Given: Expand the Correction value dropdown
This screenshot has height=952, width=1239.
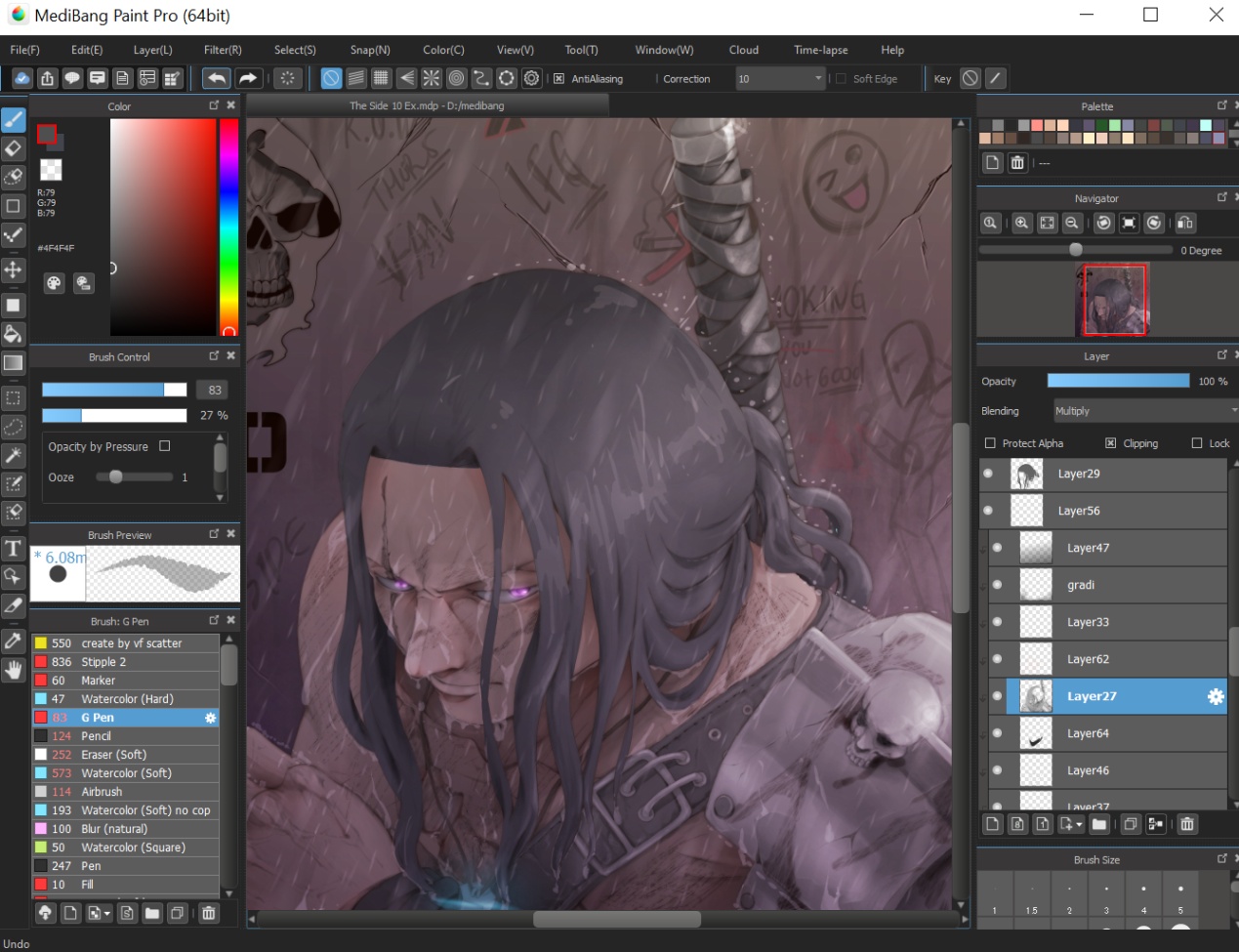Looking at the screenshot, I should click(x=818, y=79).
